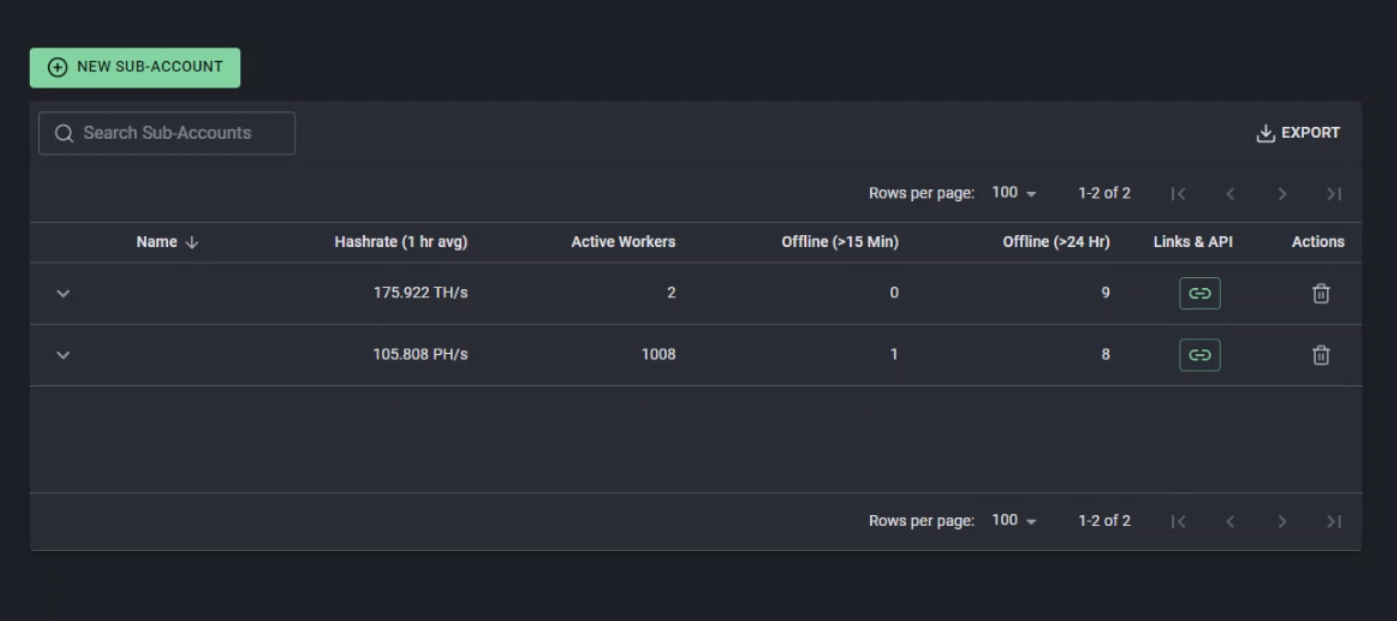Go to last page in bottom pagination
The width and height of the screenshot is (1397, 621).
click(1334, 521)
